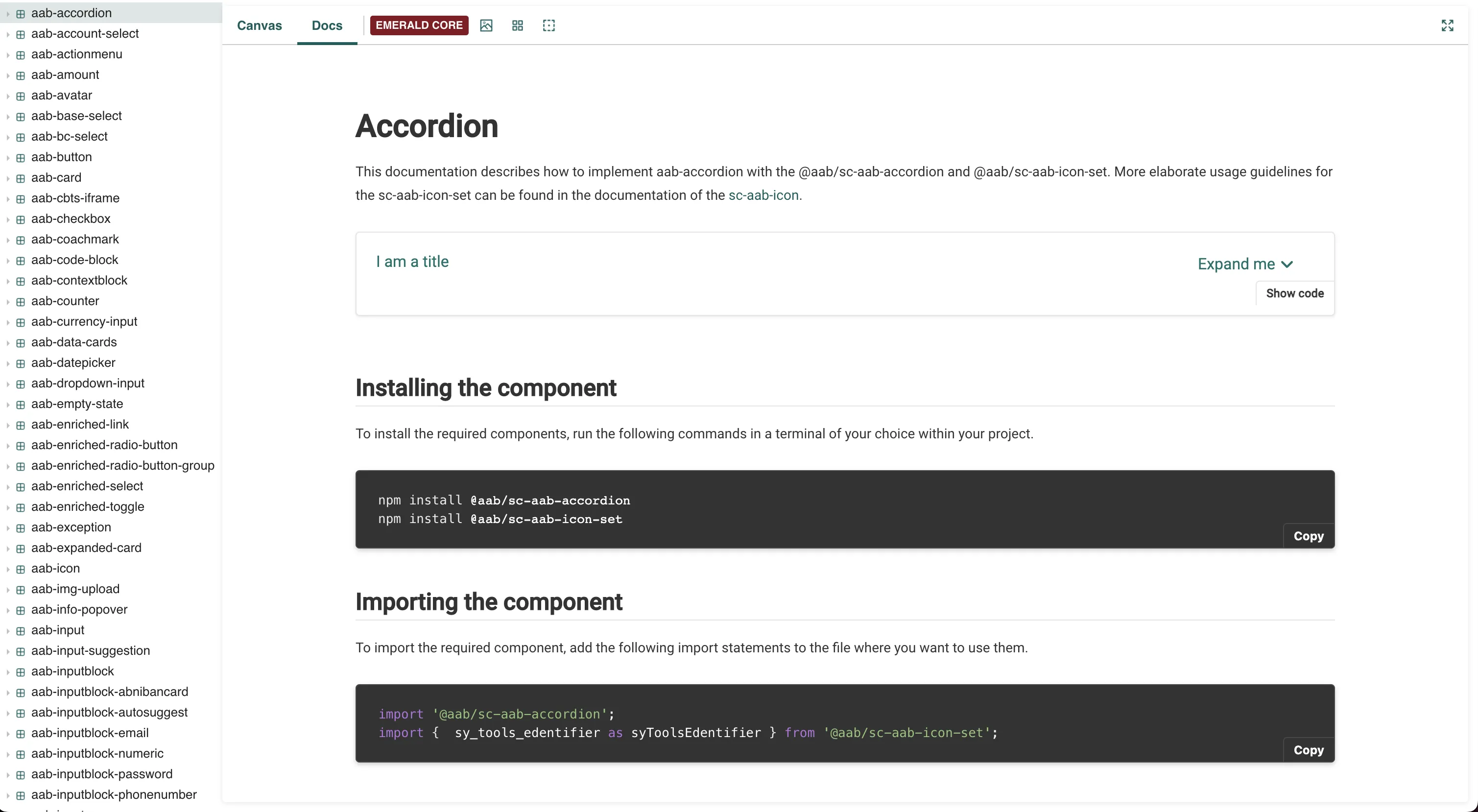Click the Installing the component heading
1478x812 pixels.
click(486, 388)
